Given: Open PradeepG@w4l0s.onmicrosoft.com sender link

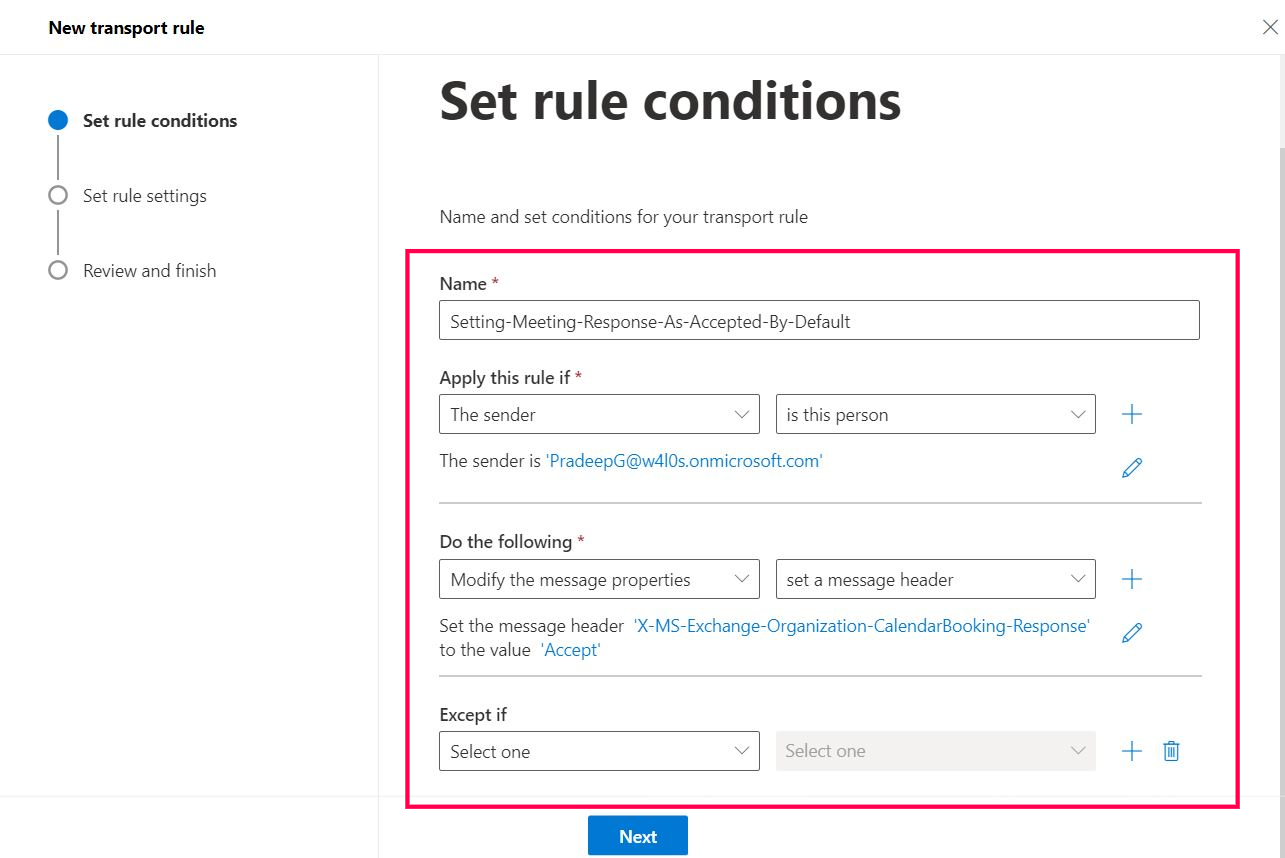Looking at the screenshot, I should pos(684,461).
